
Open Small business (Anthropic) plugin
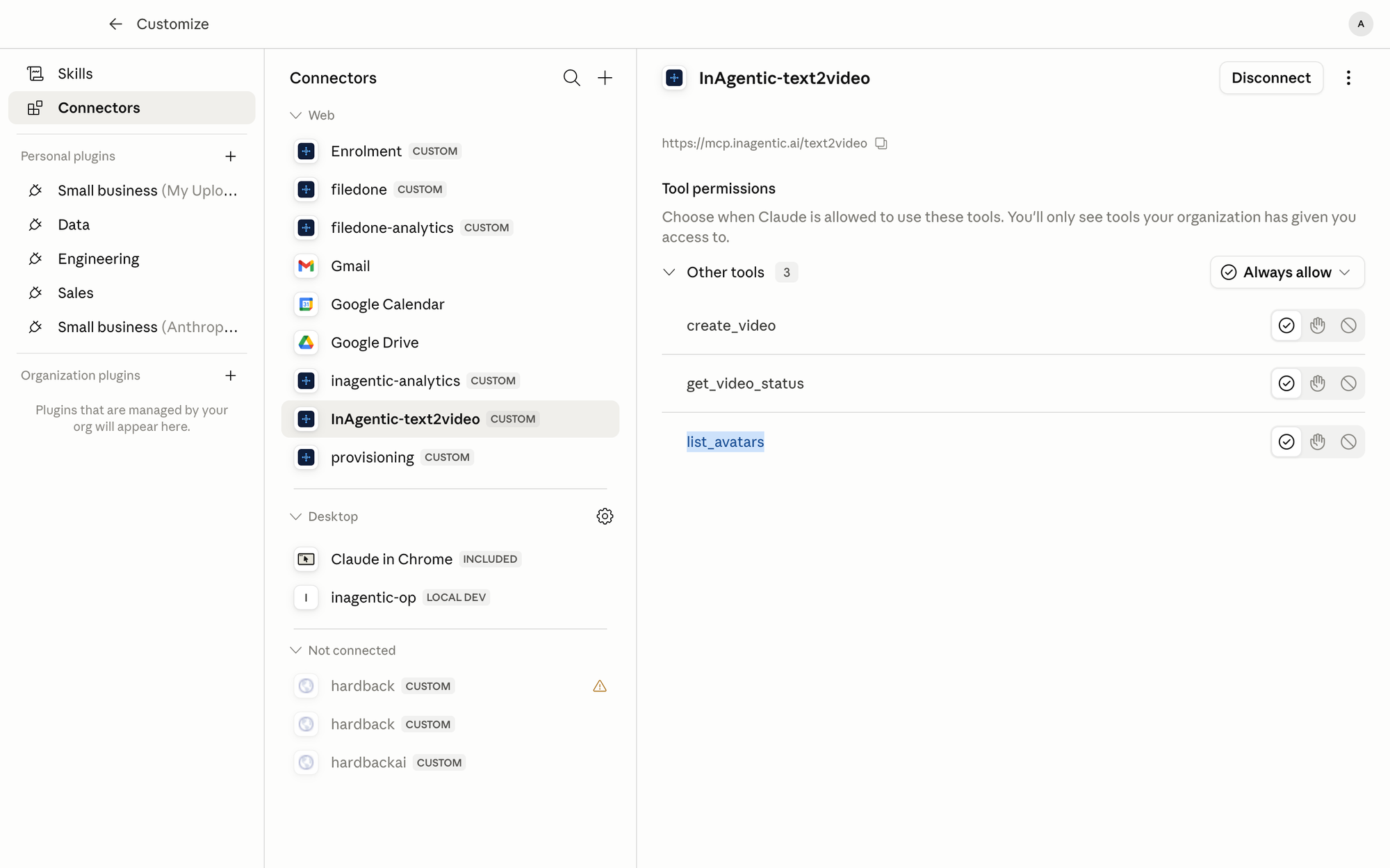pos(131,327)
